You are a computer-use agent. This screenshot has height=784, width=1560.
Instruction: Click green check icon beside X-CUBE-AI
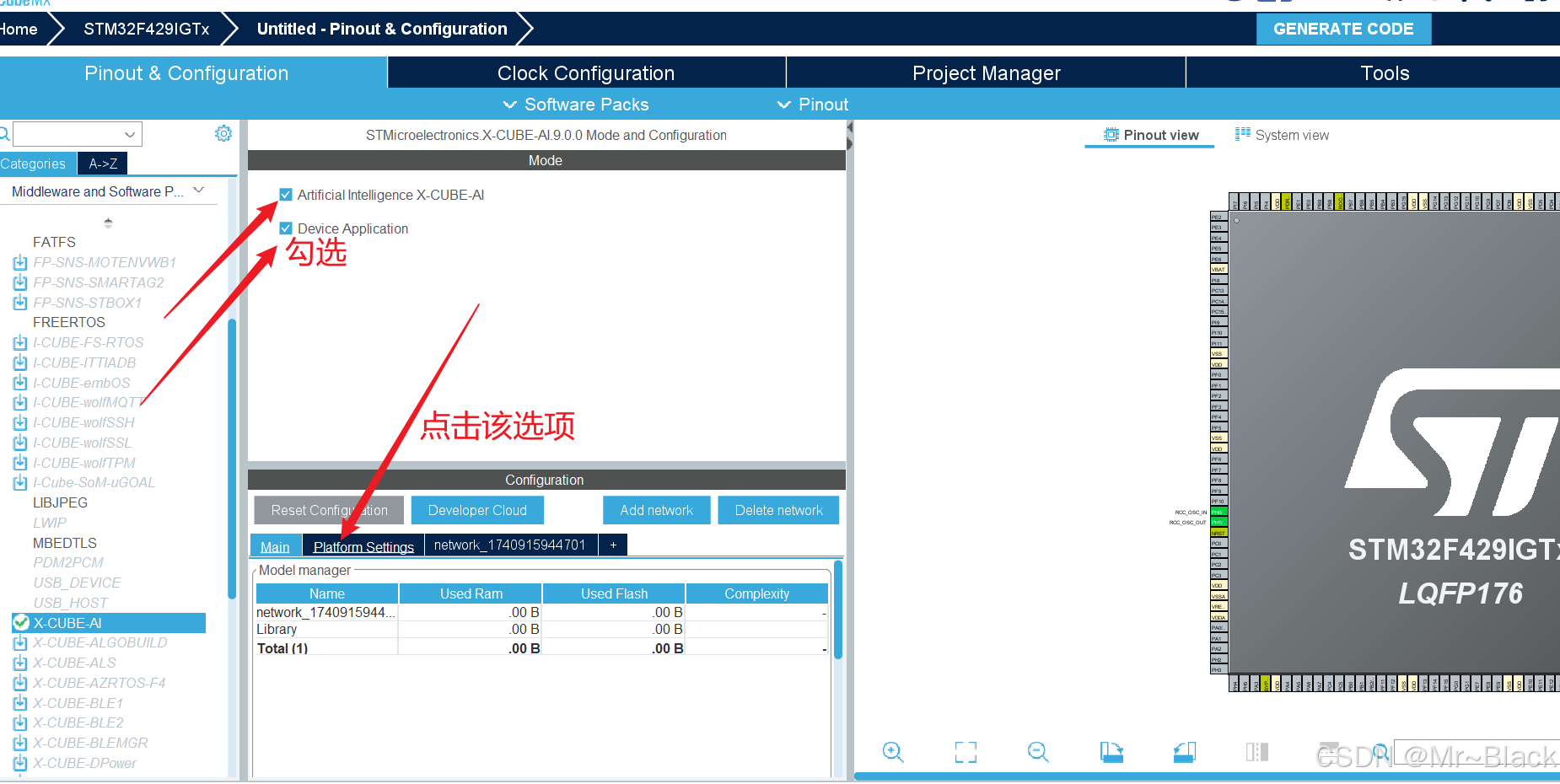point(21,622)
